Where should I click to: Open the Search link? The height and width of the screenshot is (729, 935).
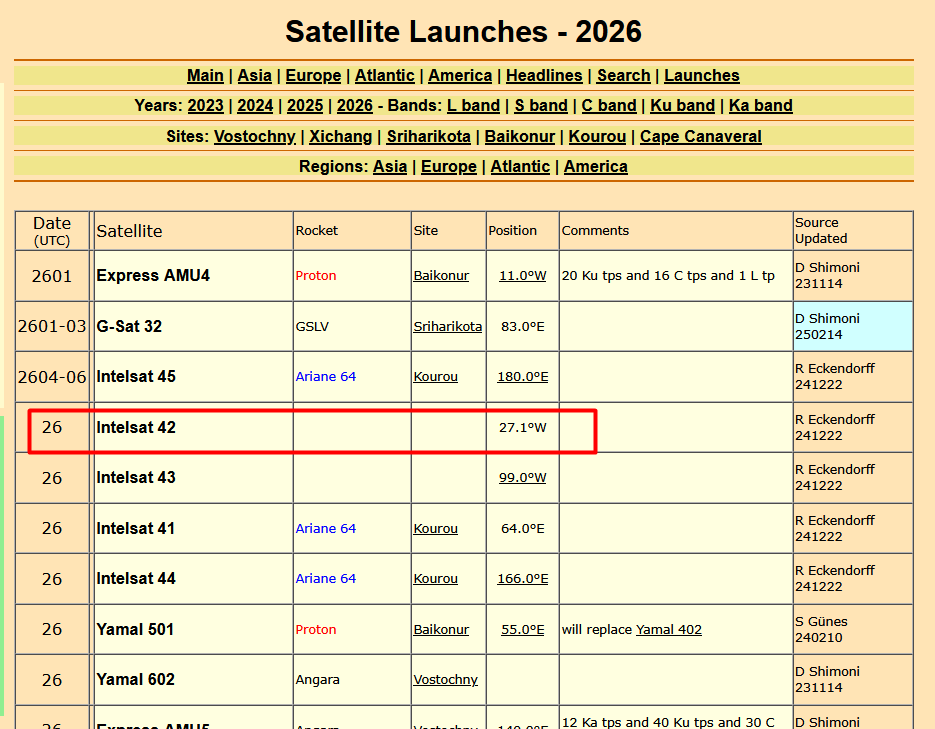tap(624, 76)
